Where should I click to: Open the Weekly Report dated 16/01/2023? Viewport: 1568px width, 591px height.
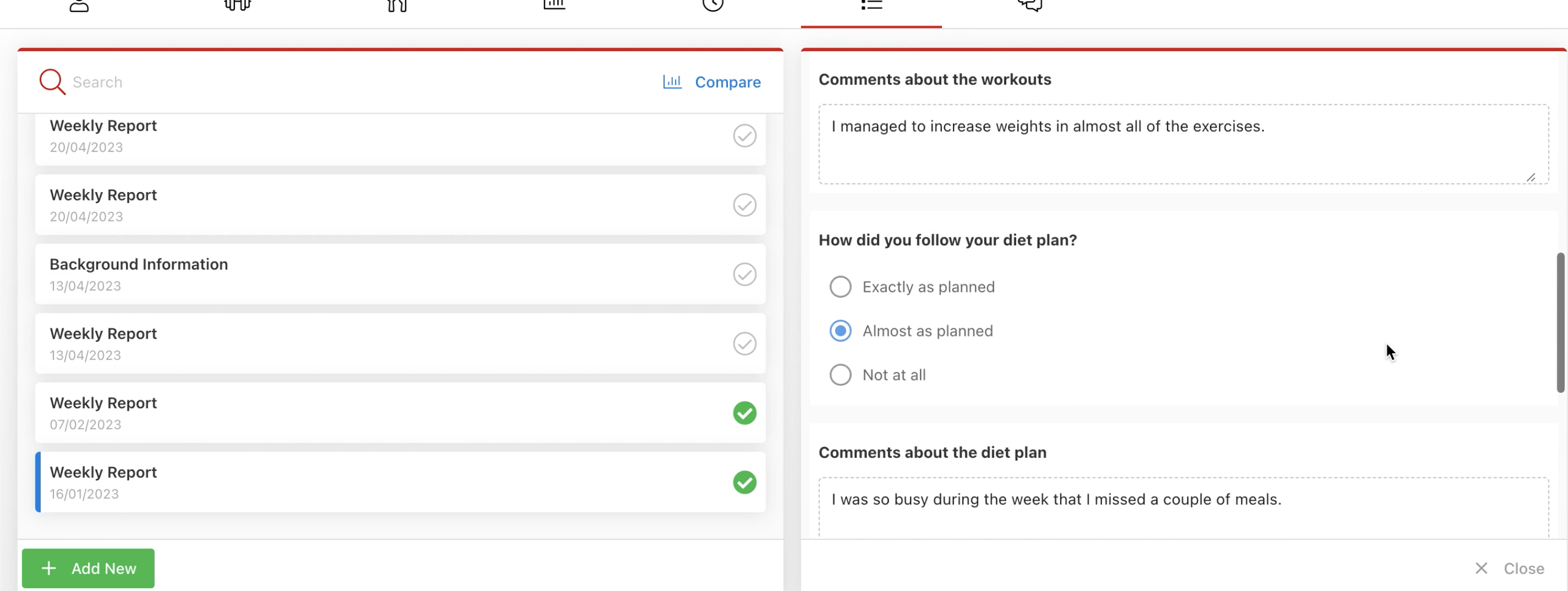pyautogui.click(x=400, y=482)
